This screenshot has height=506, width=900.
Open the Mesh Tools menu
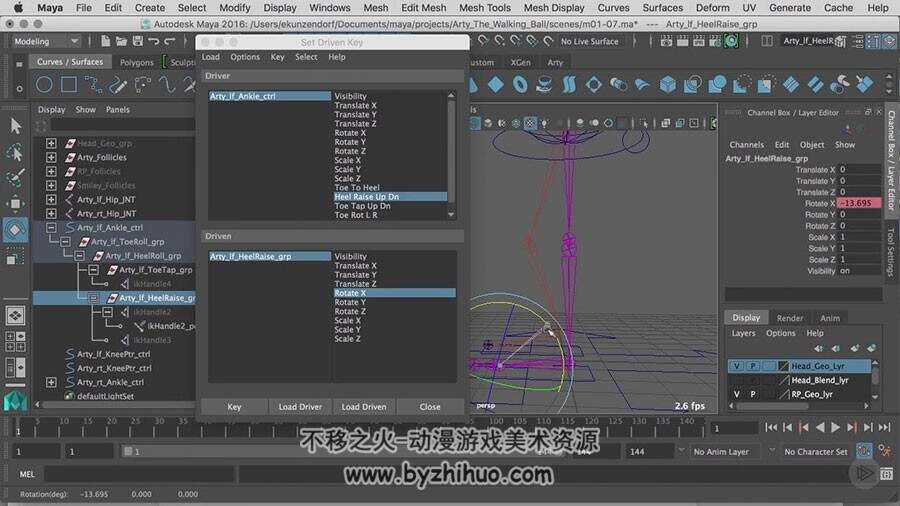(484, 7)
